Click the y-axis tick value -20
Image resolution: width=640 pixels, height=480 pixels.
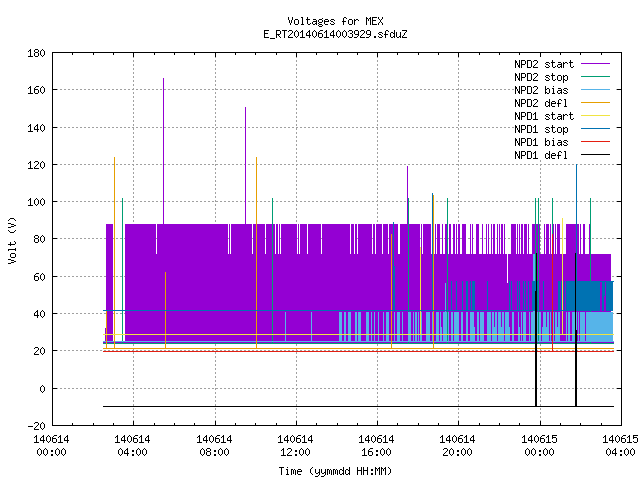(x=36, y=426)
